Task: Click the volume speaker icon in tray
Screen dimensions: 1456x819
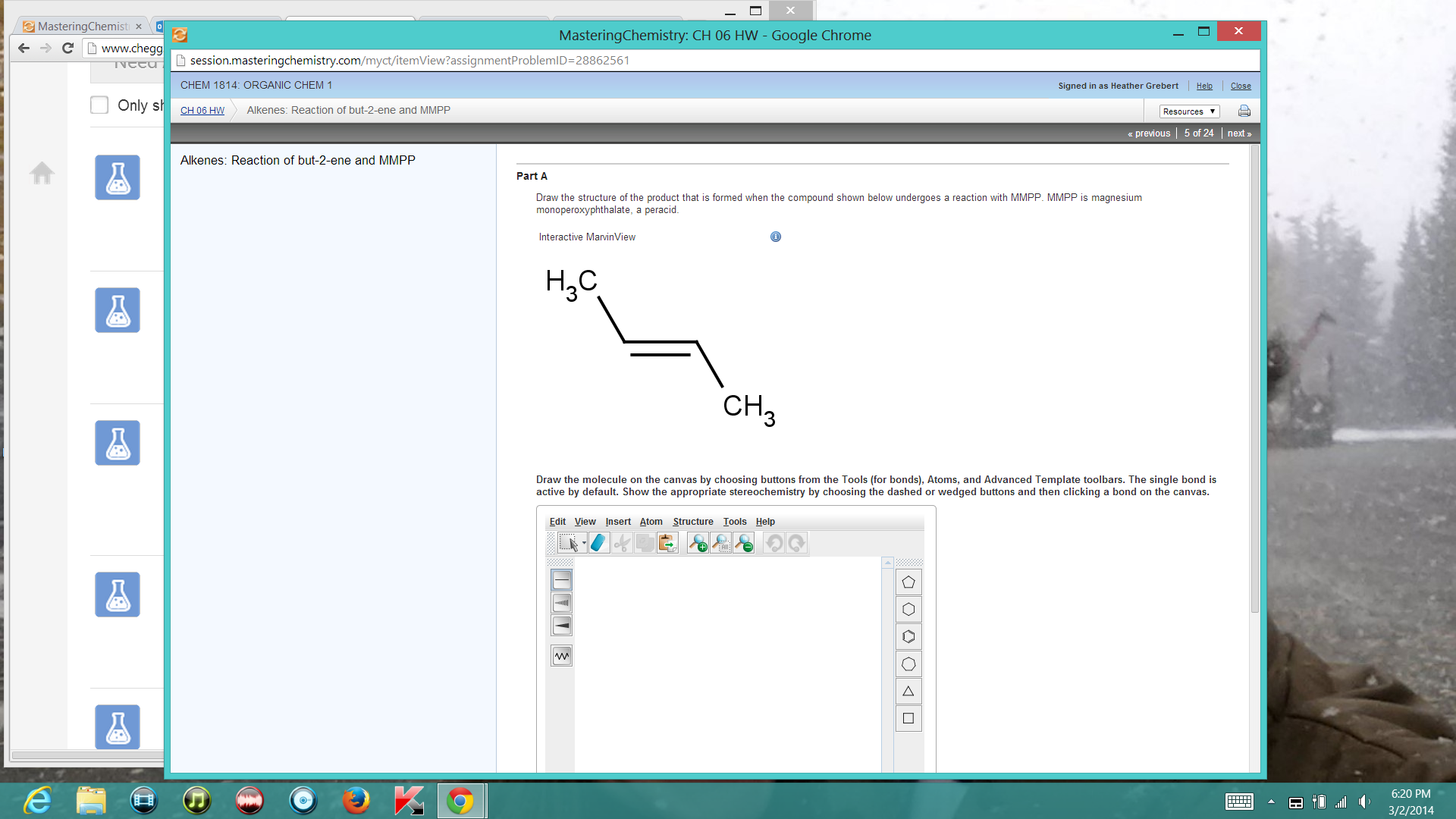Action: (x=1364, y=802)
